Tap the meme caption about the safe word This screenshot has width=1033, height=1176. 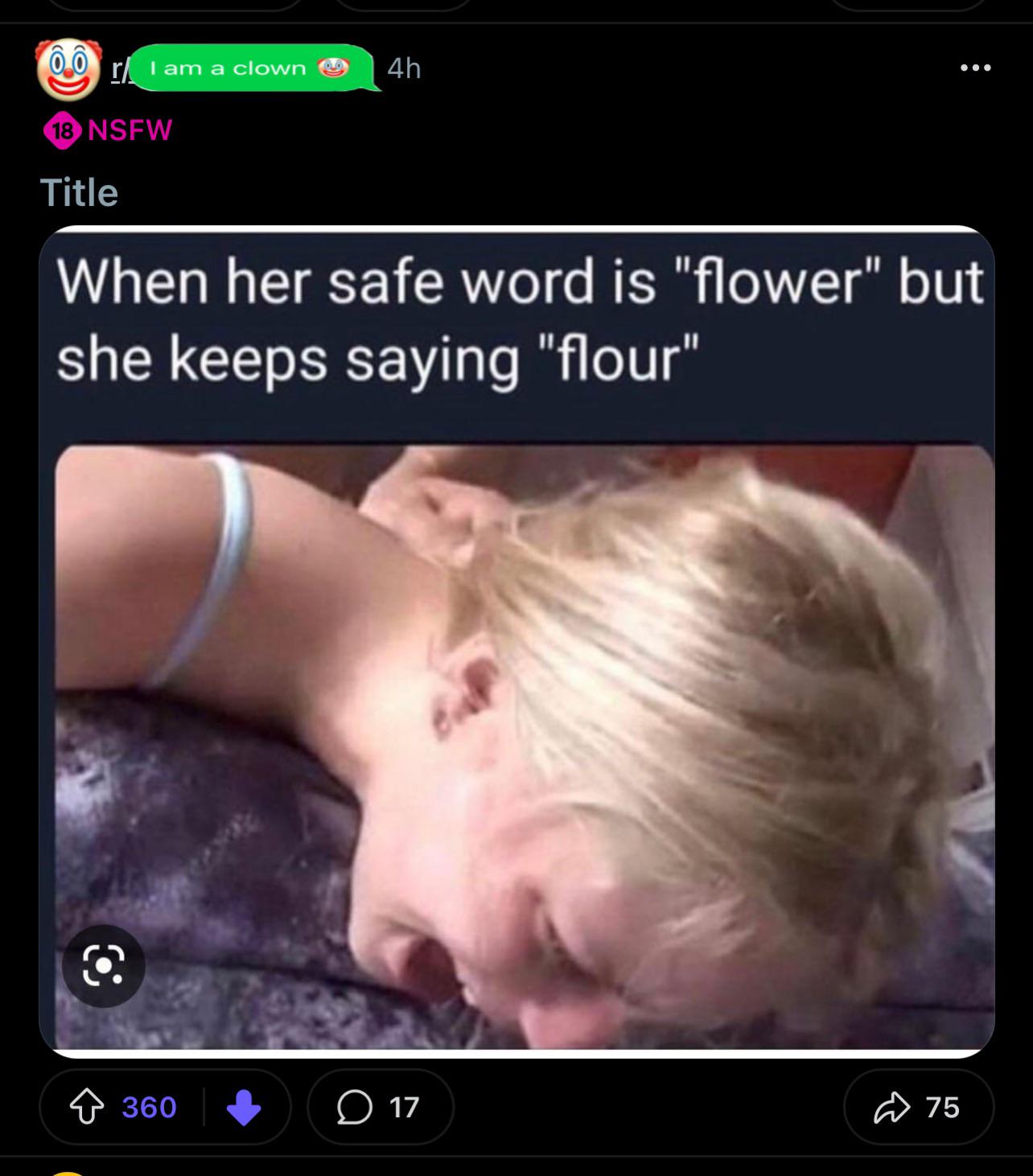pos(519,319)
